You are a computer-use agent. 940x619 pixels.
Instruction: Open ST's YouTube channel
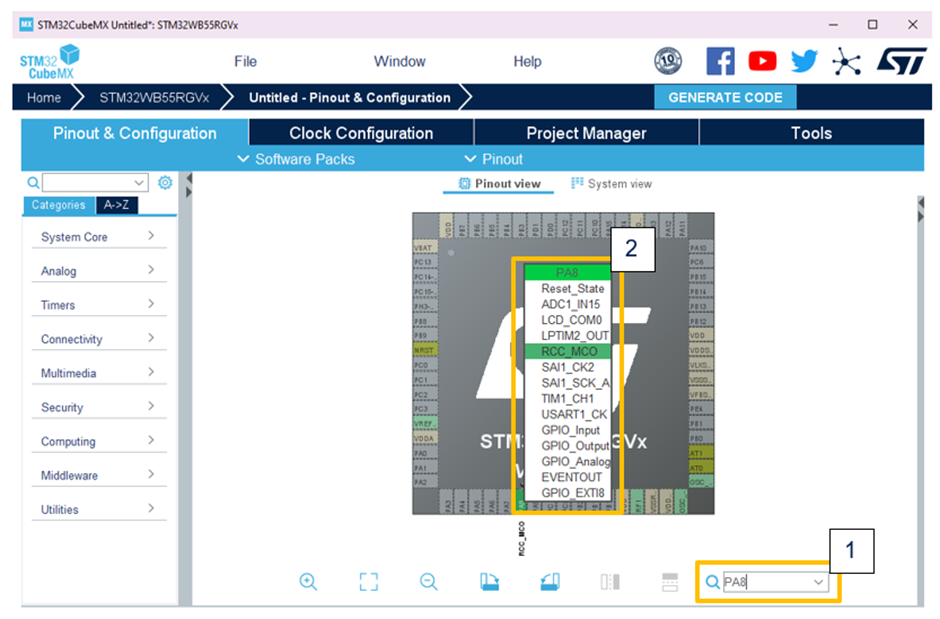762,60
